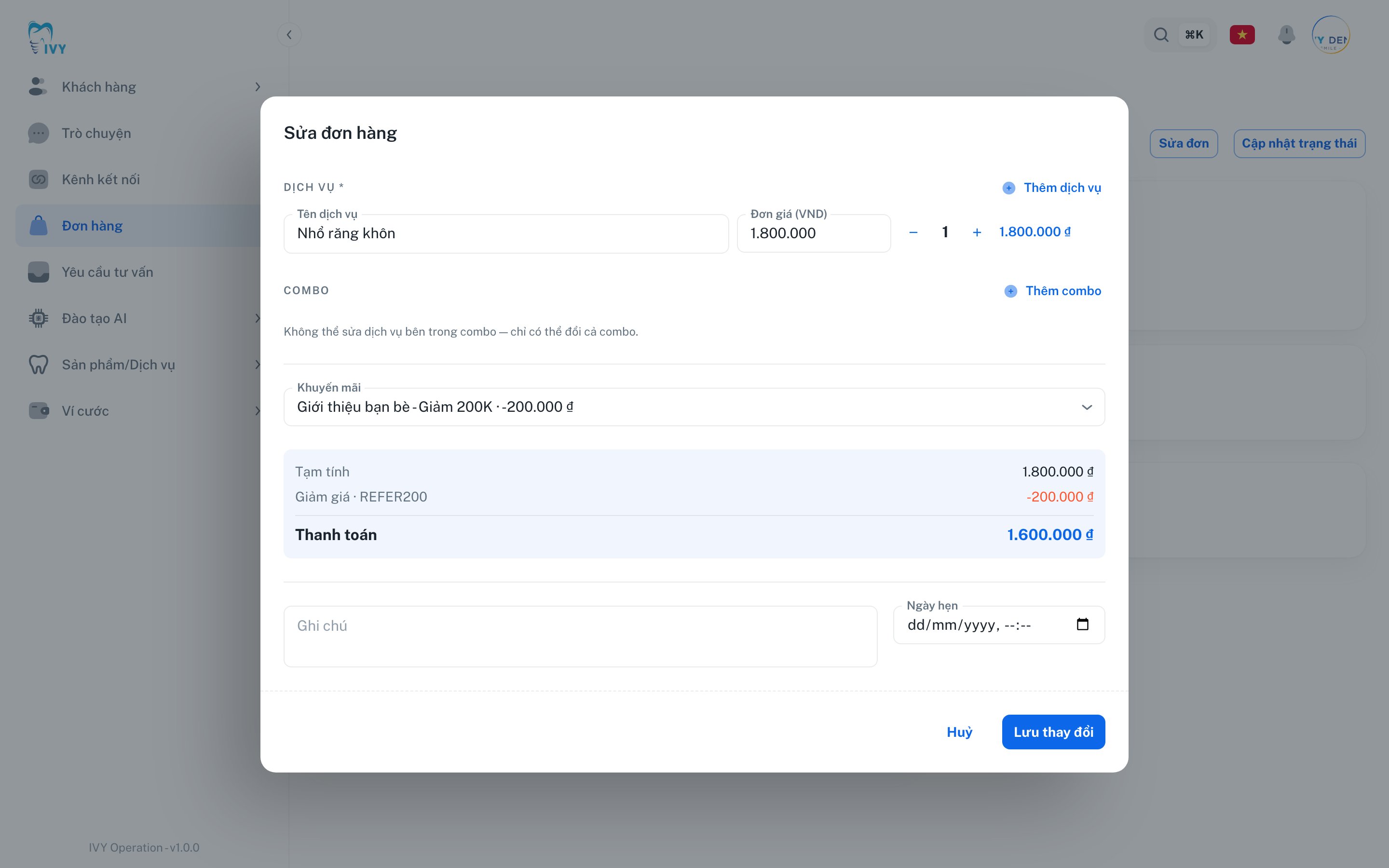The width and height of the screenshot is (1389, 868).
Task: Click the plus icon beside Thêm combo
Action: point(1010,291)
